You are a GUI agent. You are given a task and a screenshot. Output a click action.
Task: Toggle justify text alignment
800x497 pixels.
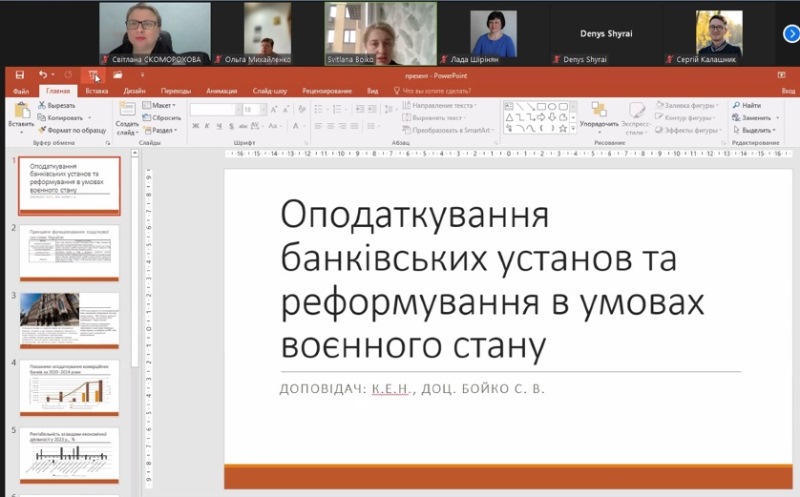(354, 126)
